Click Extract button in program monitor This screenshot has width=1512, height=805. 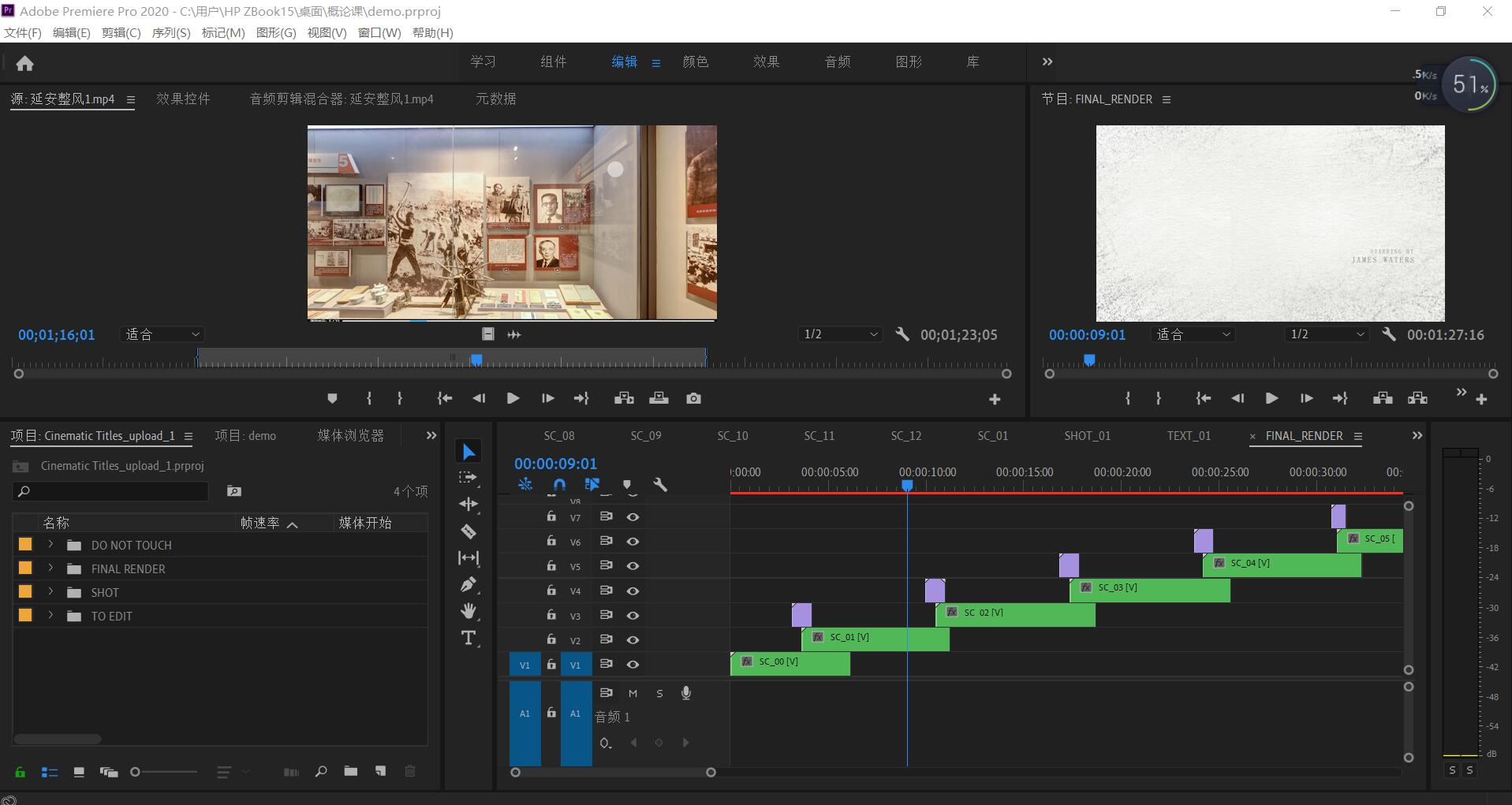(x=1417, y=399)
